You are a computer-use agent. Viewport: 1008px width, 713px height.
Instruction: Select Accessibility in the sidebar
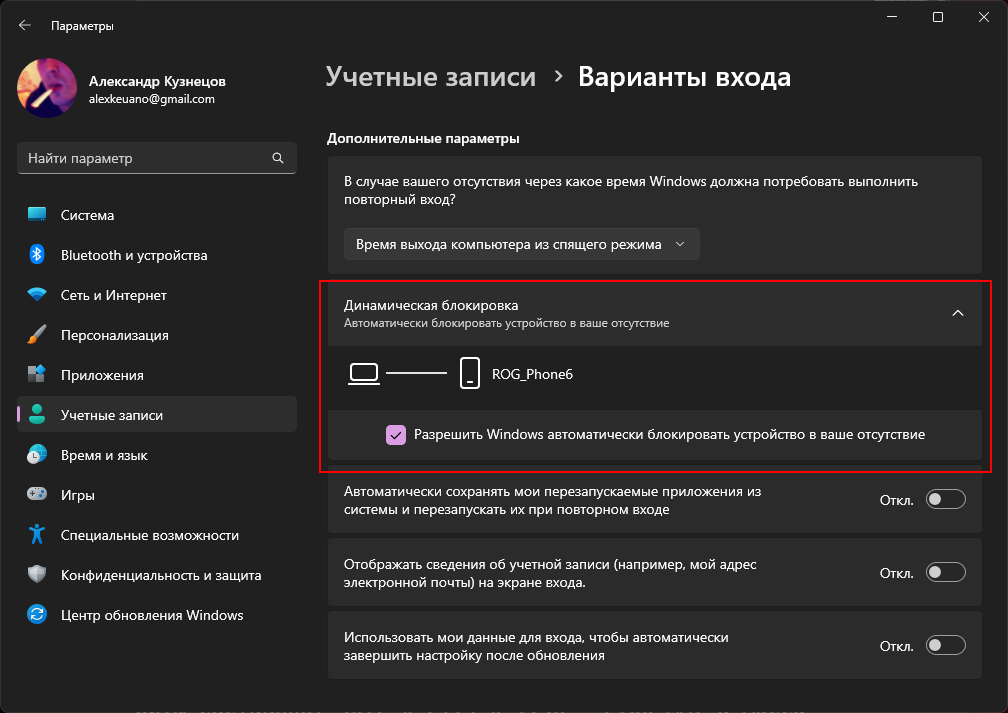(x=150, y=535)
